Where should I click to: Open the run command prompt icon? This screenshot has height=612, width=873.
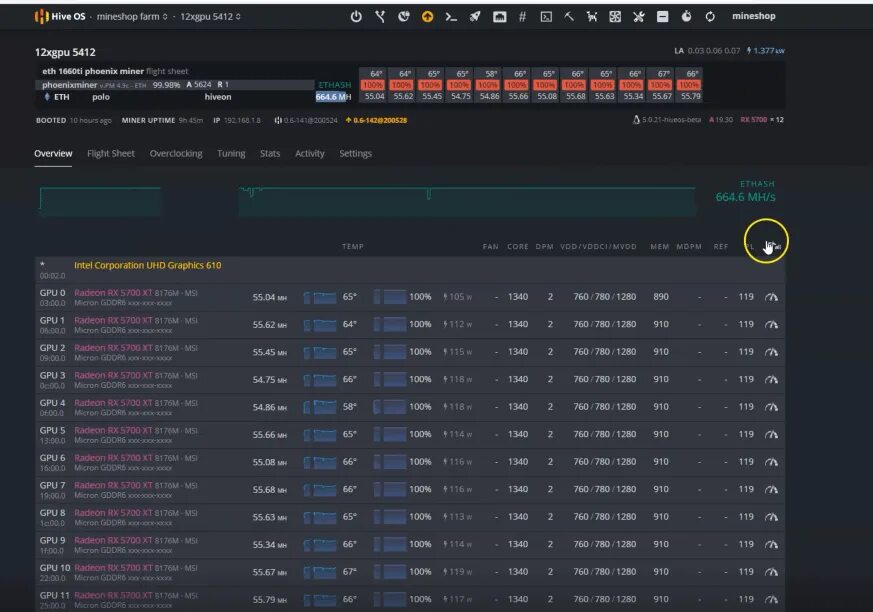451,17
